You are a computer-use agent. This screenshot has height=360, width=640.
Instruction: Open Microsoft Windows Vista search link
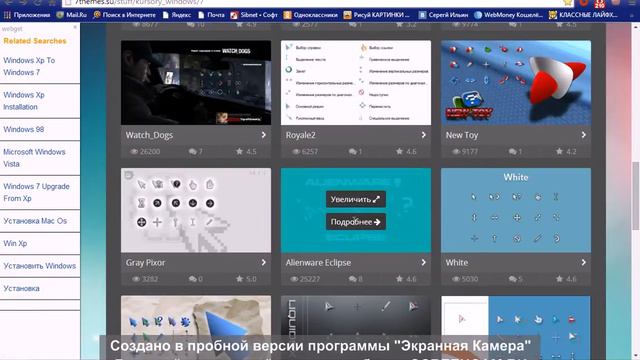34,158
